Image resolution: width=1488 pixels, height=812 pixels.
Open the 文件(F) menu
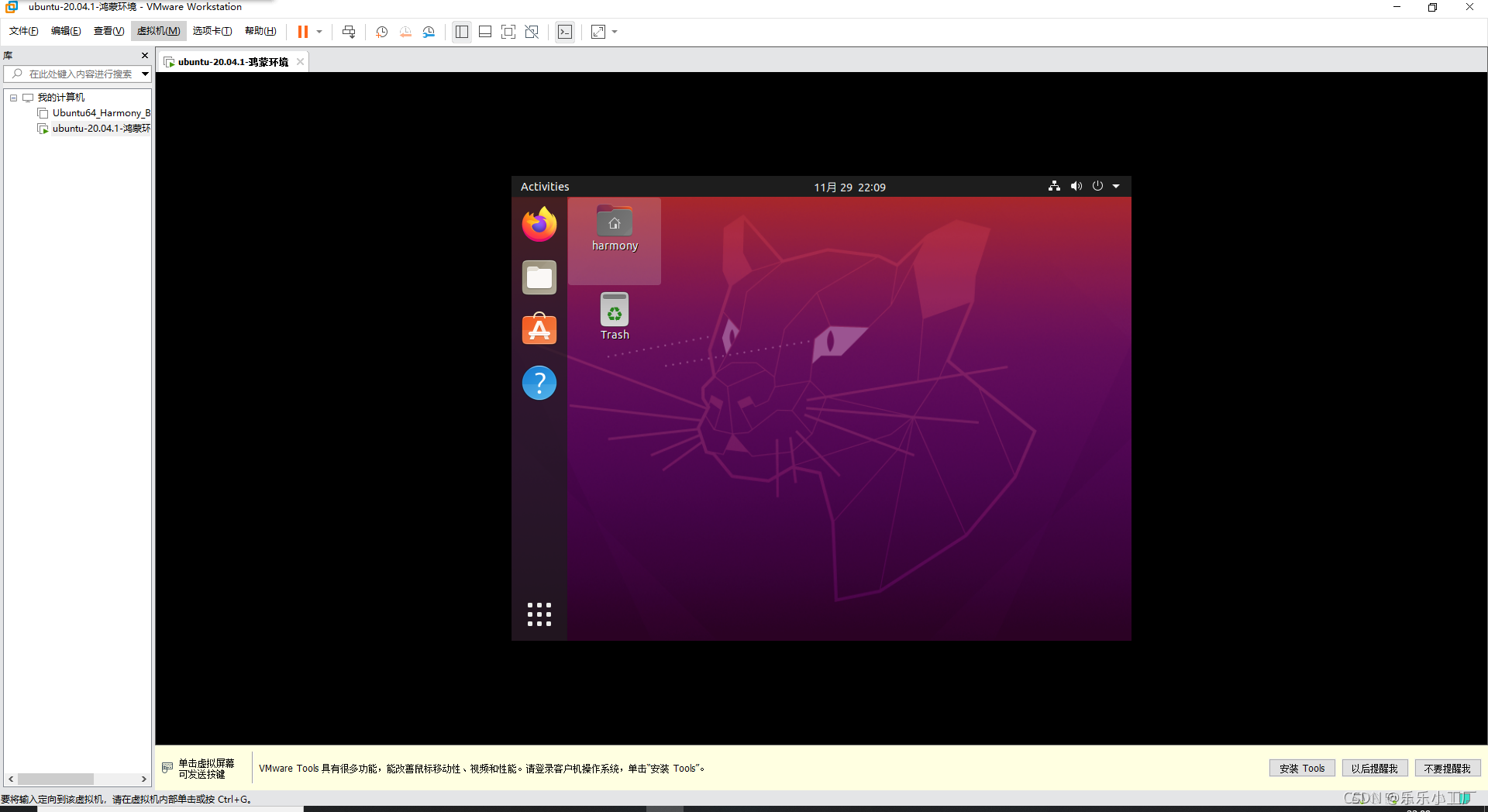pos(24,31)
